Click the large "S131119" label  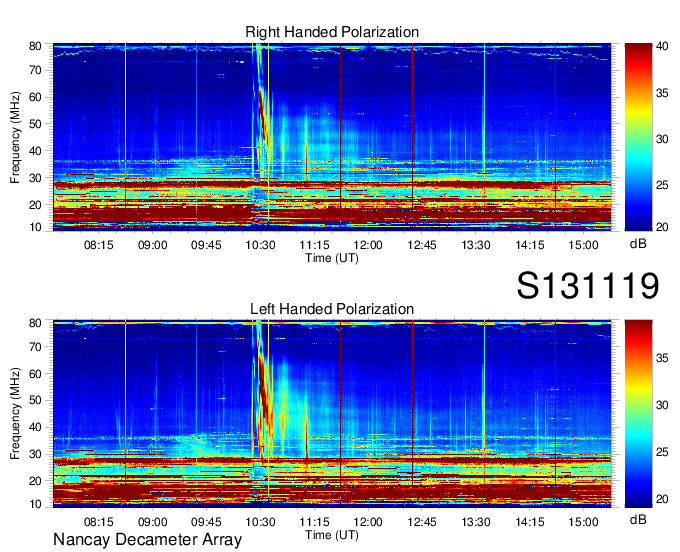coord(588,286)
